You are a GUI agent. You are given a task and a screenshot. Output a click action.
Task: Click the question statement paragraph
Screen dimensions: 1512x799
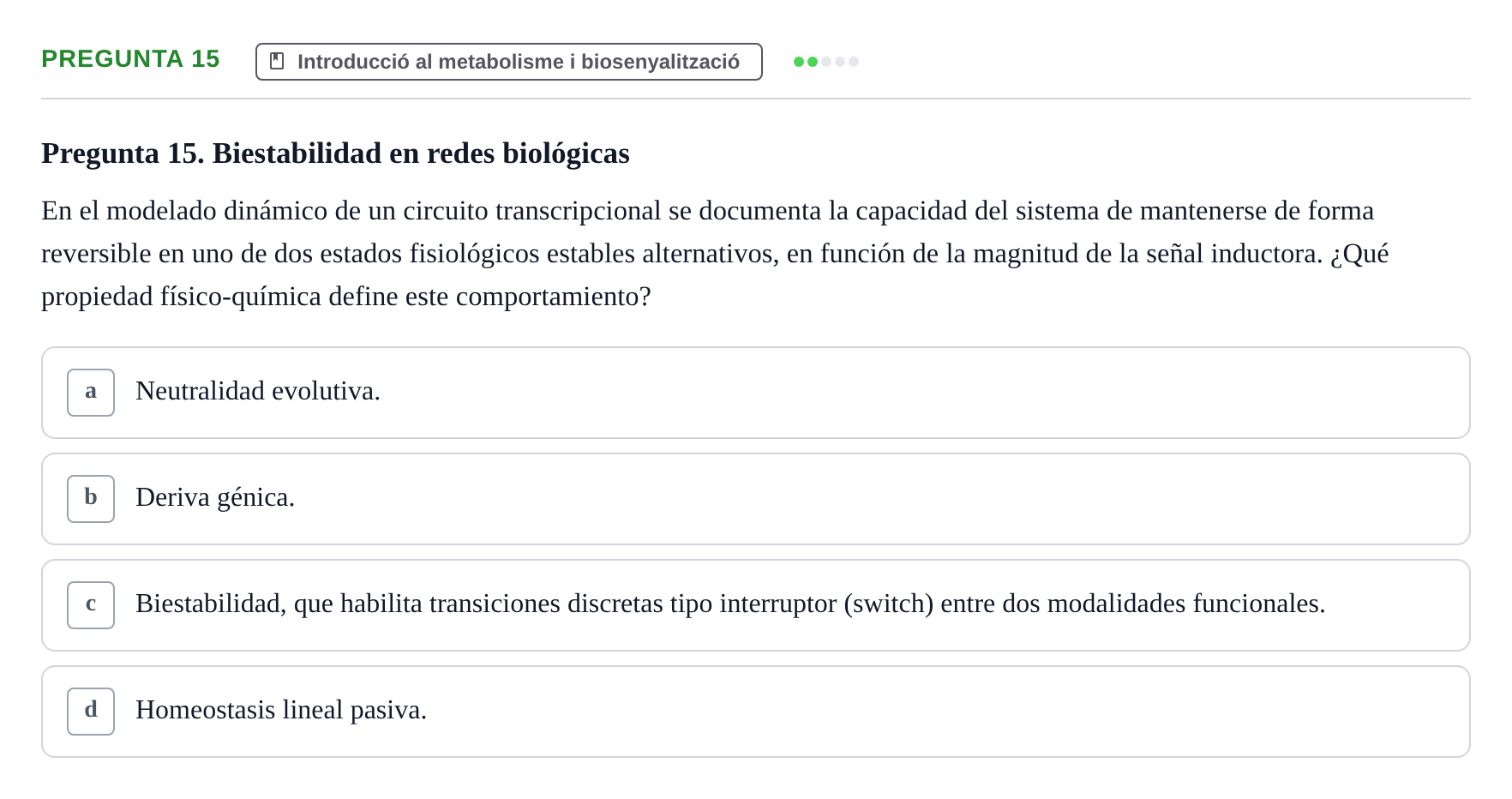point(715,254)
